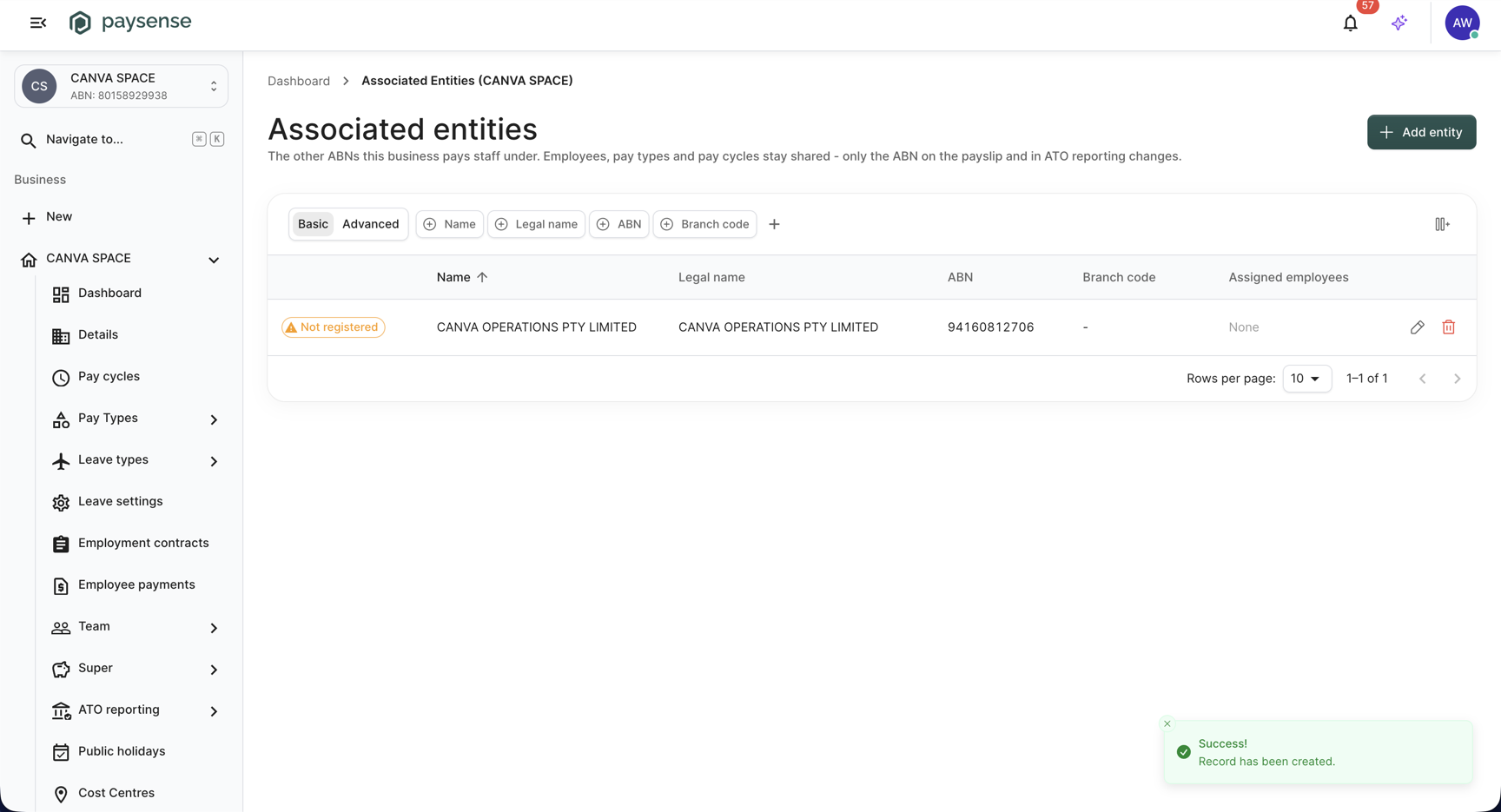Add a Name filter
This screenshot has height=812, width=1501.
pyautogui.click(x=449, y=224)
